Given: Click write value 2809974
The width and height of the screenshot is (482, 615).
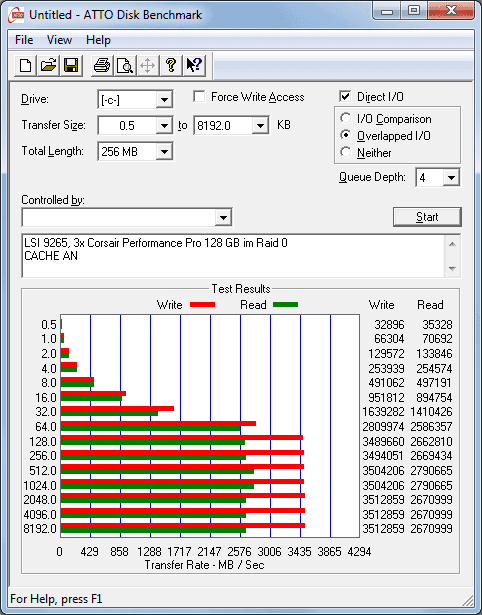Looking at the screenshot, I should point(383,427).
